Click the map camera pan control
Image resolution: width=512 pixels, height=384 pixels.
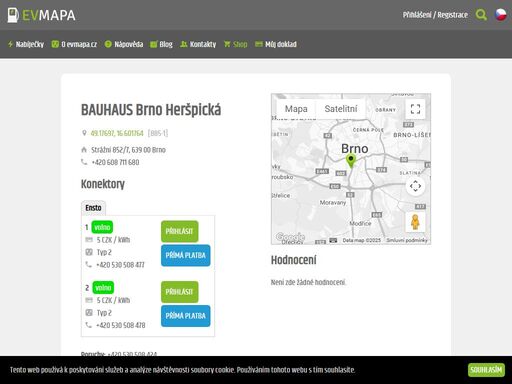tap(415, 186)
